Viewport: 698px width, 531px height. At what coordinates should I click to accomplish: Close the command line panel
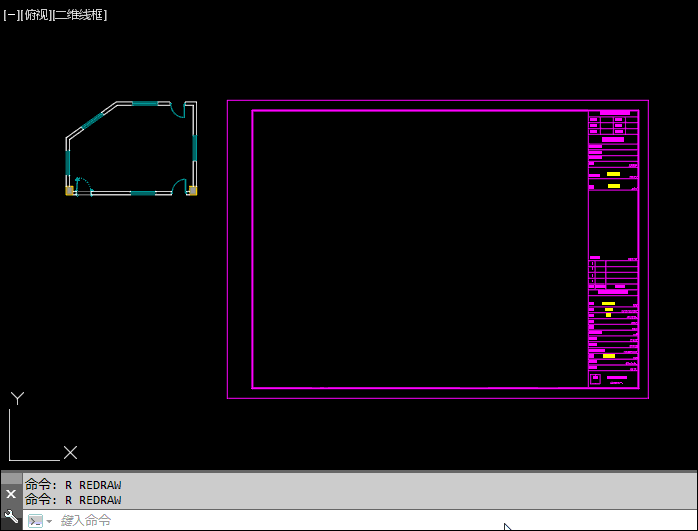(x=11, y=494)
